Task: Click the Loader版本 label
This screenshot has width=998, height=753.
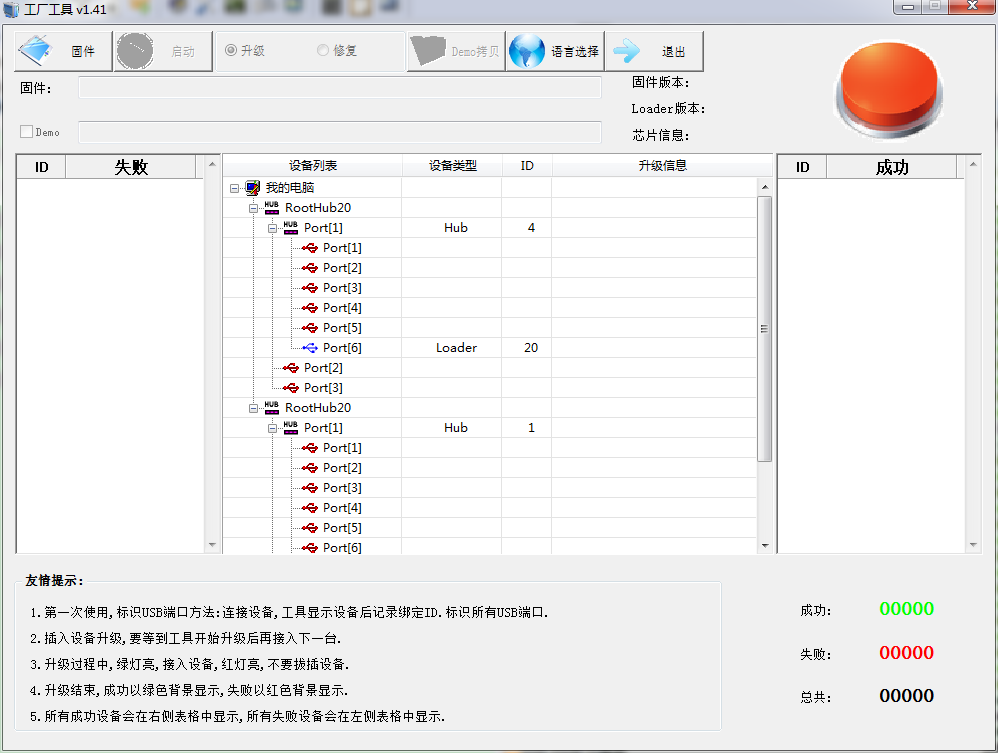Action: point(668,109)
